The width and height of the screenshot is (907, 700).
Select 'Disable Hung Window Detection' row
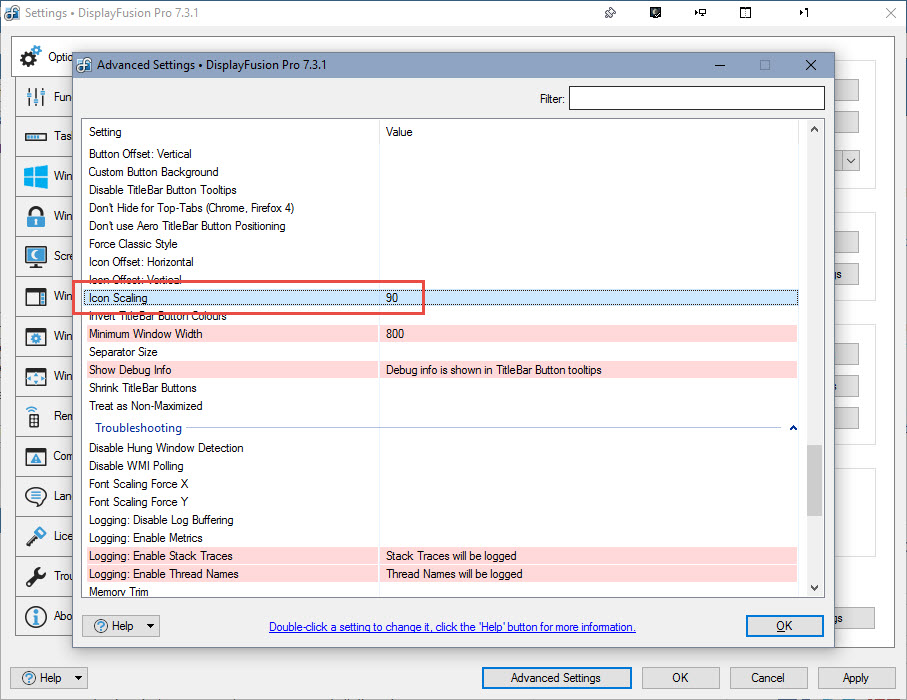pos(441,448)
